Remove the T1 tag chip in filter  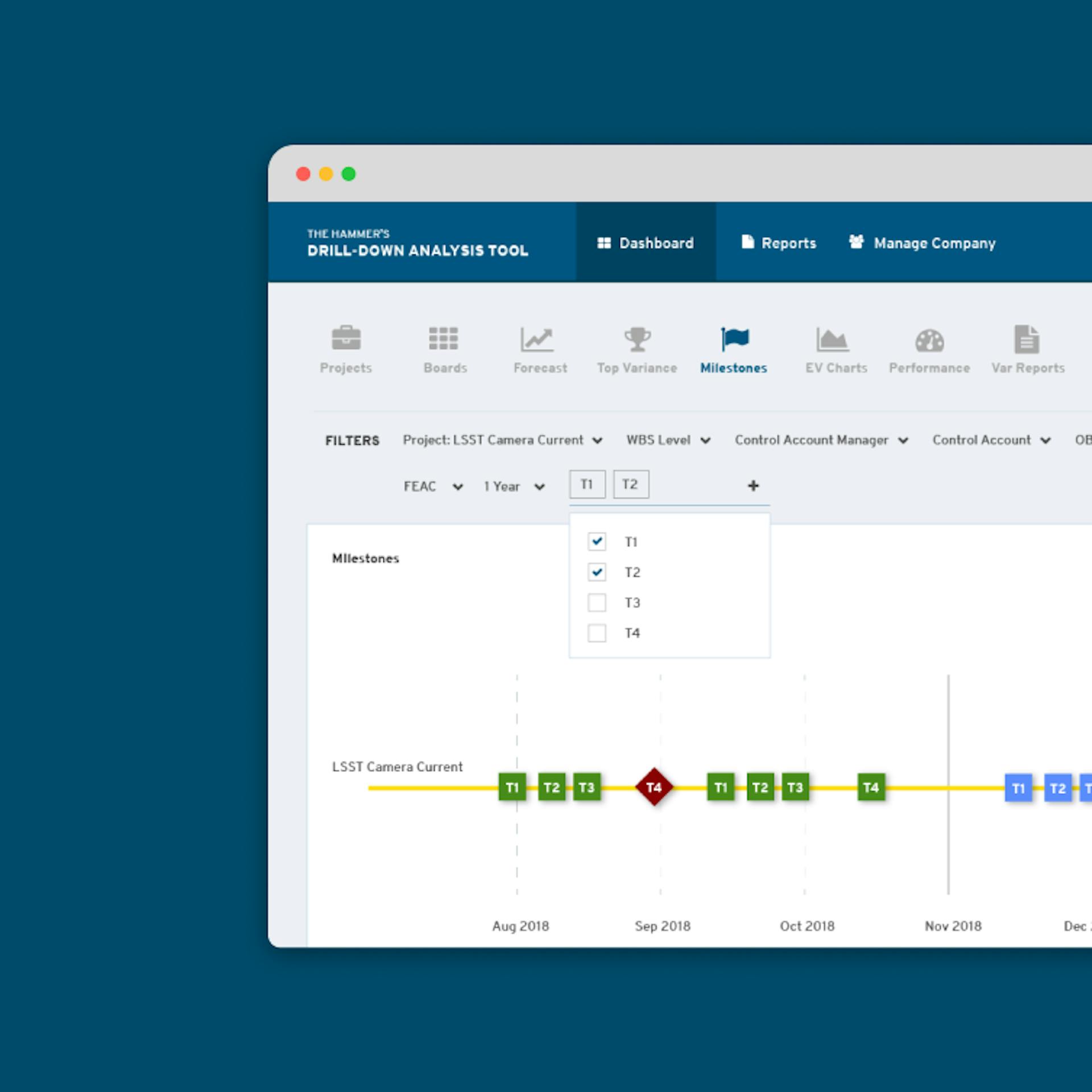(587, 484)
